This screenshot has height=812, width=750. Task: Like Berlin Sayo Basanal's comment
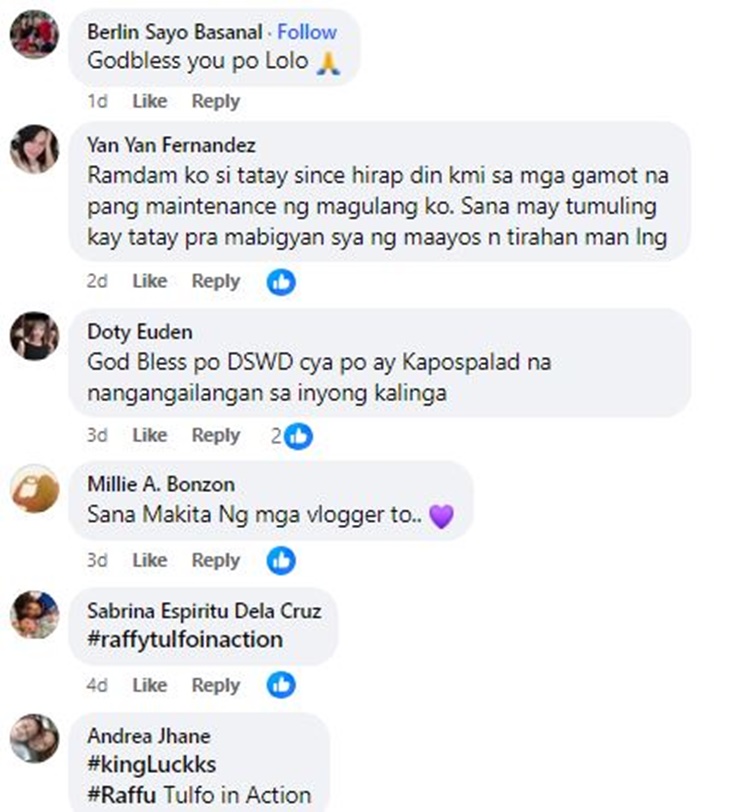click(150, 100)
